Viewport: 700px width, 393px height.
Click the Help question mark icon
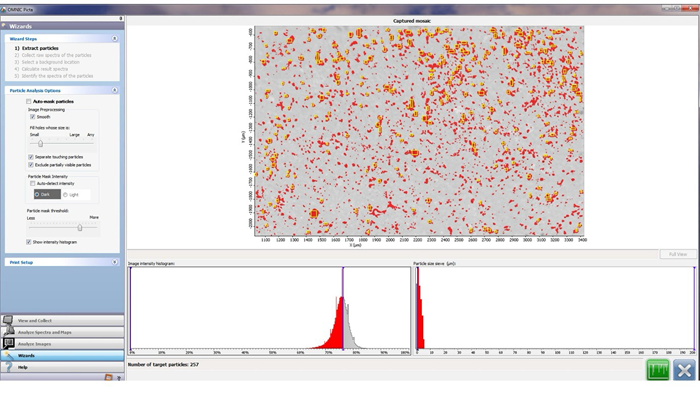tap(8, 367)
